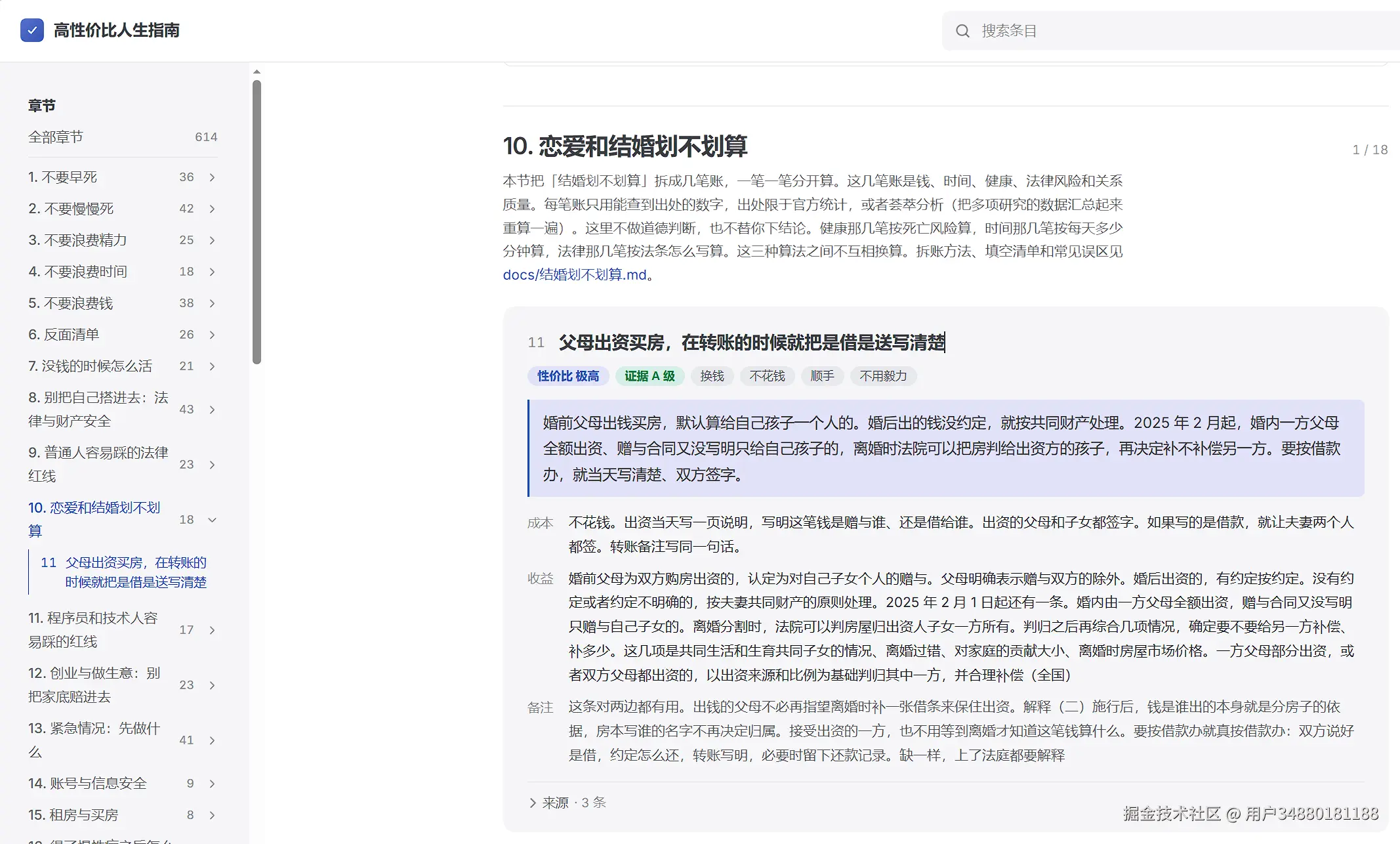Click the blue checkmark logo icon
Viewport: 1400px width, 844px height.
tap(32, 30)
